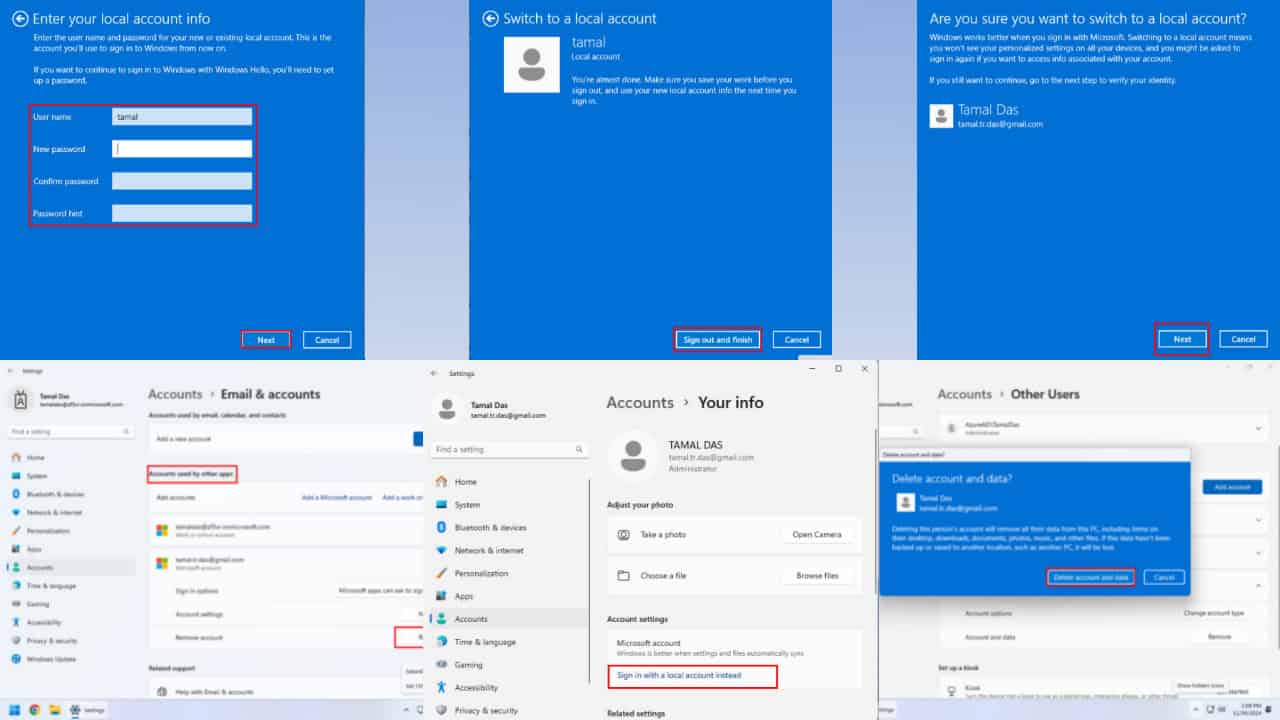
Task: Click Next on the Are you sure dialog
Action: [x=1182, y=339]
